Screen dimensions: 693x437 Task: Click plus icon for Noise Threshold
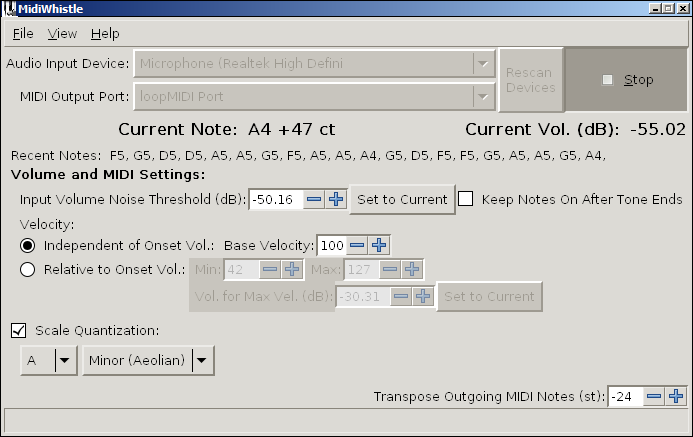(x=336, y=199)
